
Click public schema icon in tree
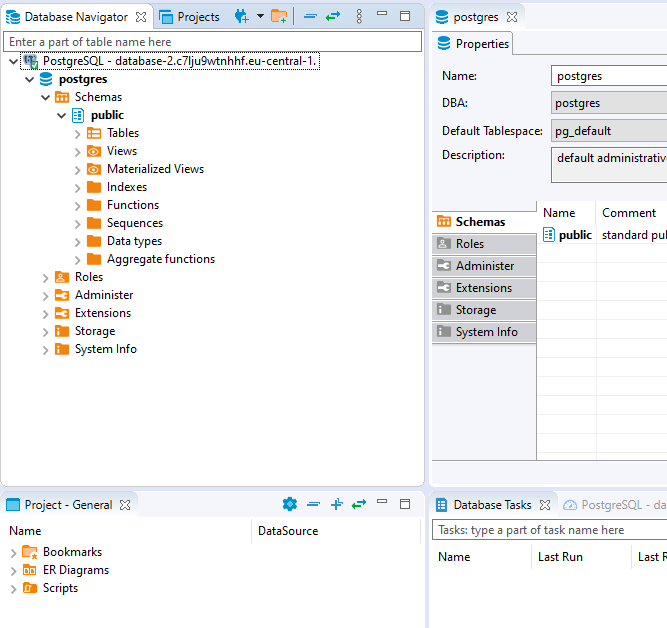point(78,115)
